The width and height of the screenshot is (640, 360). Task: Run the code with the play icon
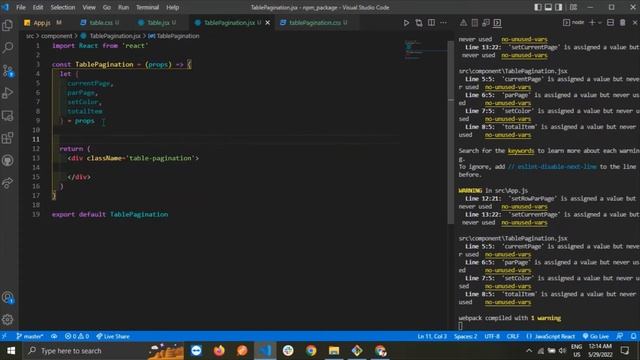coord(406,23)
